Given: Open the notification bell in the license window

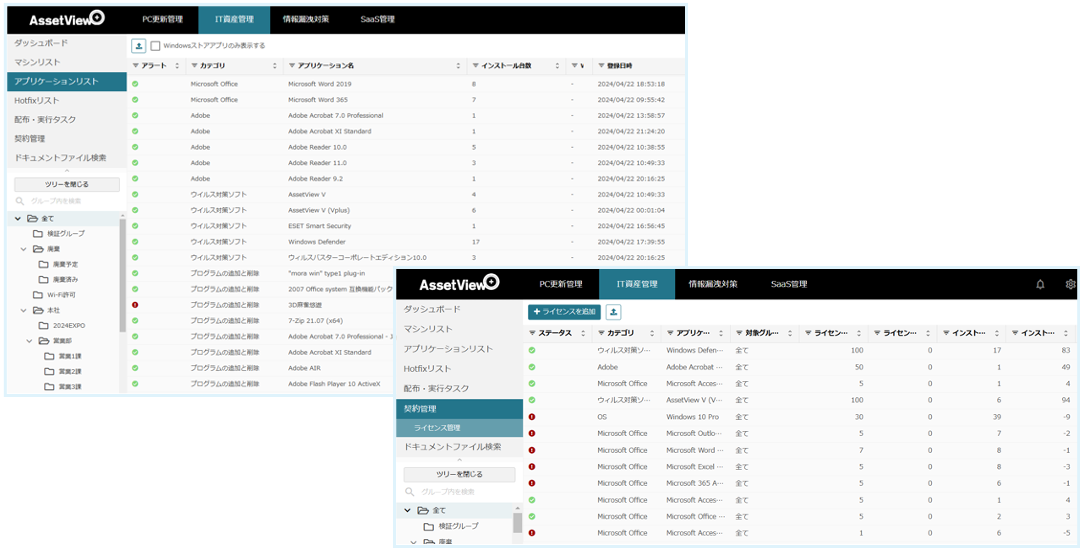Looking at the screenshot, I should (x=1040, y=284).
